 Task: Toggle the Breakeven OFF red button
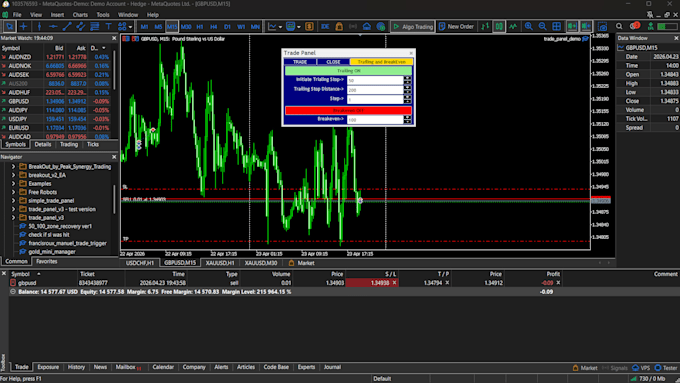coord(348,110)
